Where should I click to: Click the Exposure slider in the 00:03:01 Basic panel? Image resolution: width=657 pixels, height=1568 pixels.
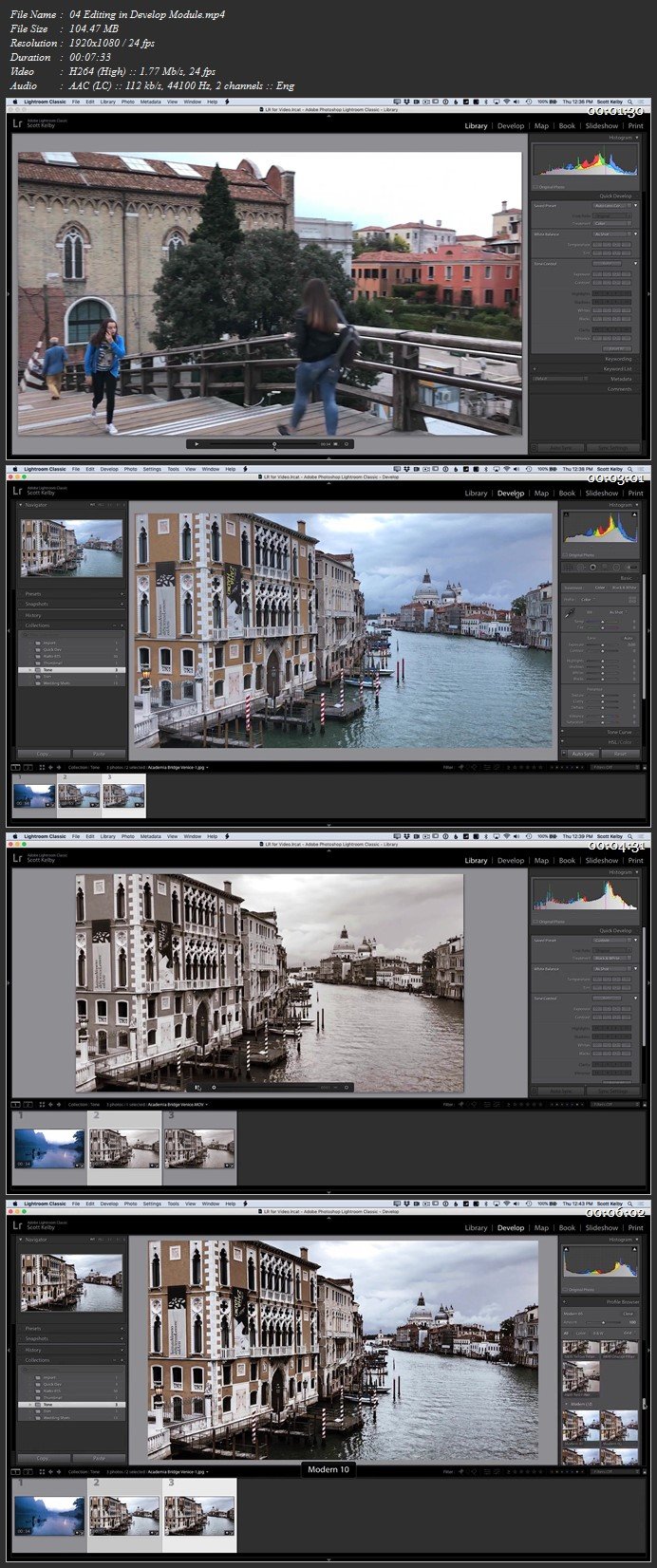[603, 644]
